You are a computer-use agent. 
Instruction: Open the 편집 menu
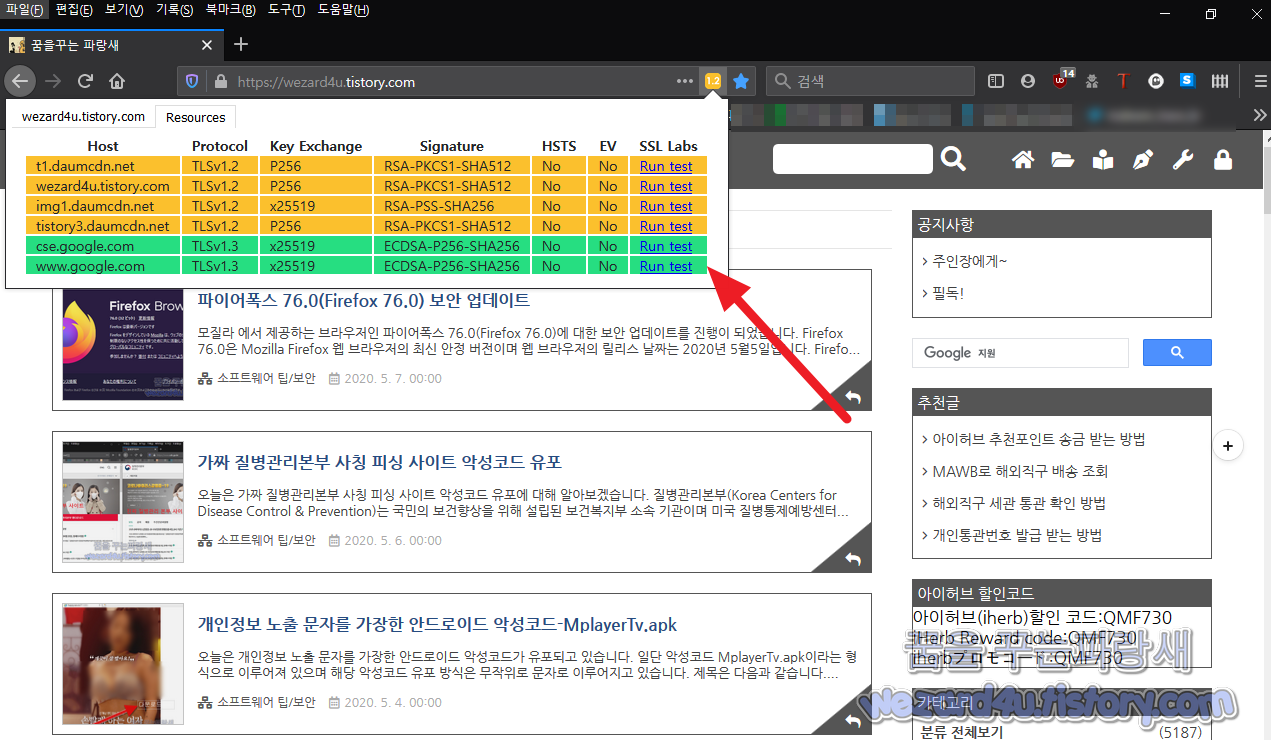tap(74, 10)
